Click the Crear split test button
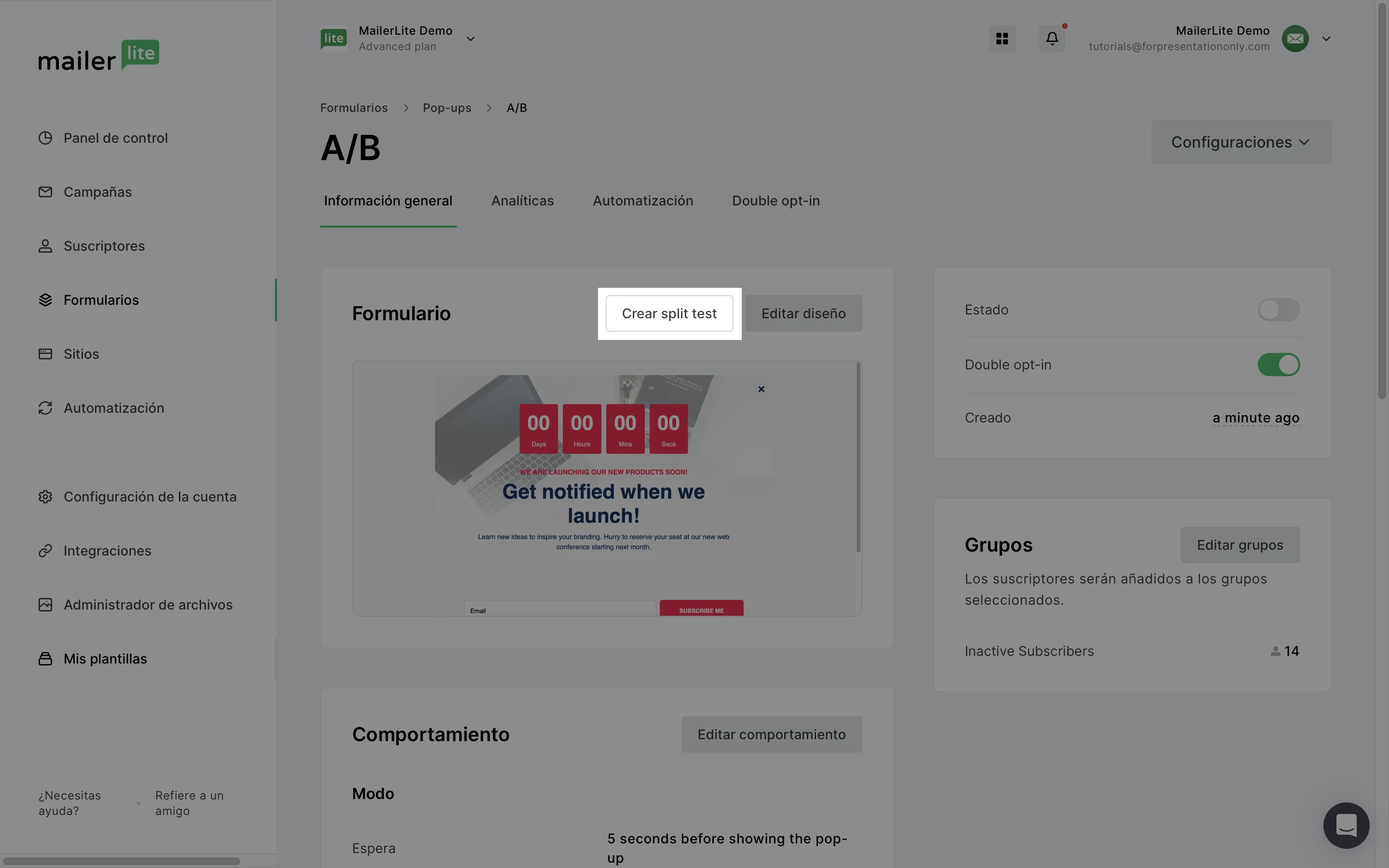 (x=669, y=313)
